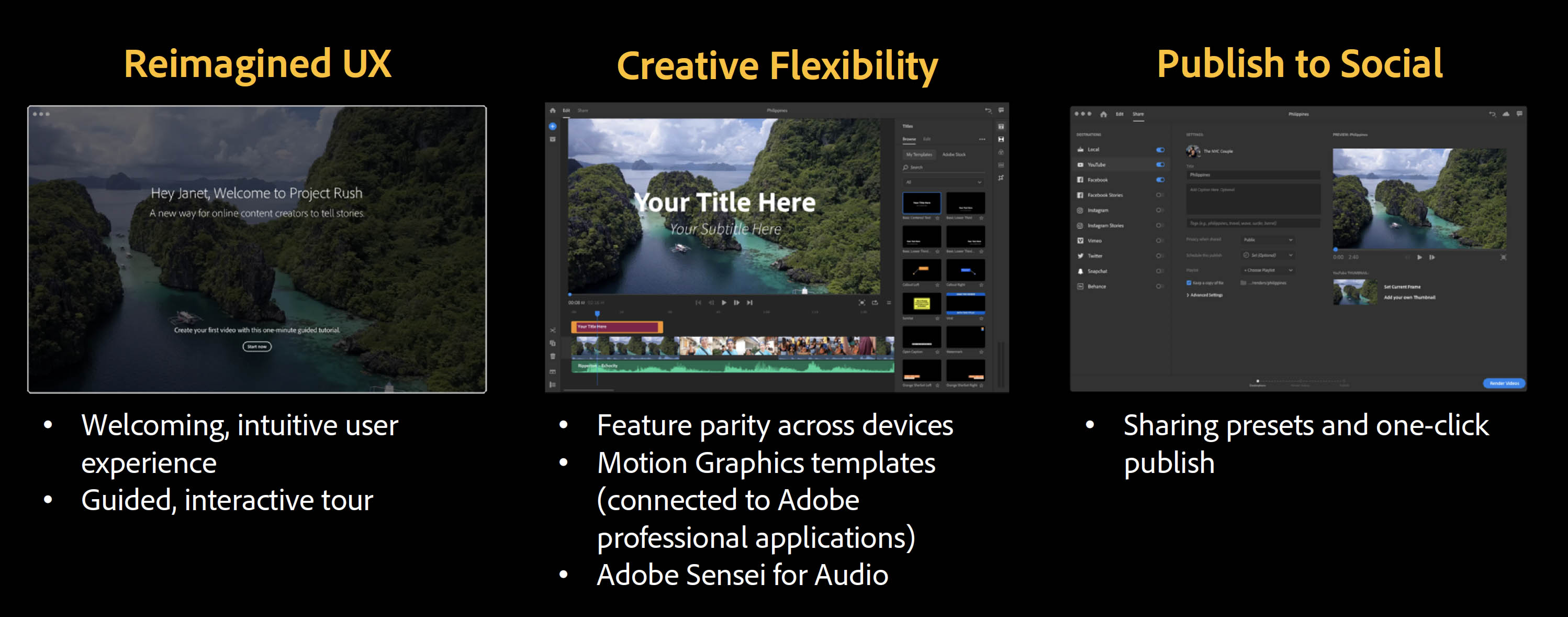Uncheck the Keep a copy of file checkbox
1568x617 pixels.
[1189, 283]
